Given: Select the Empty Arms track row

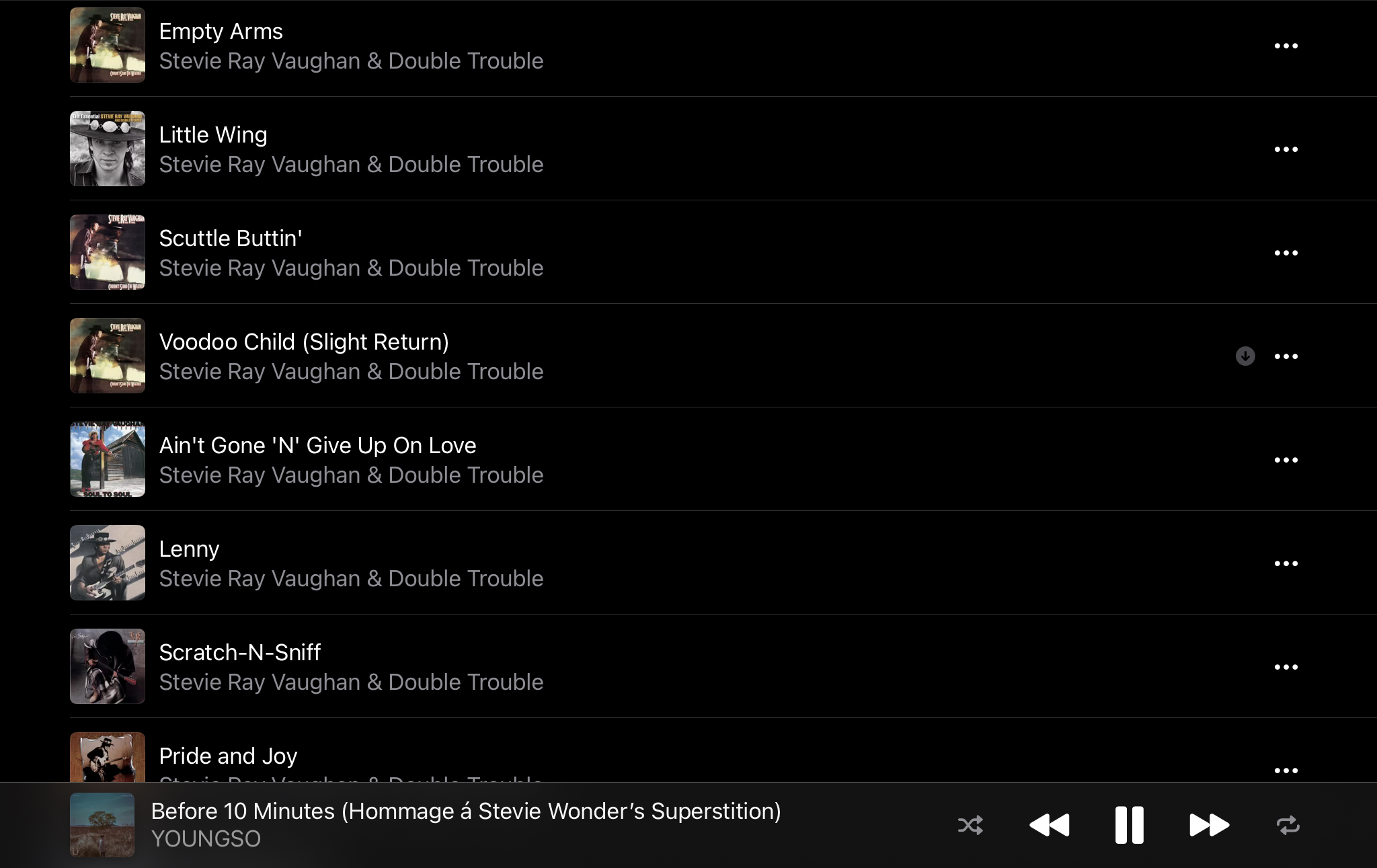Looking at the screenshot, I should [723, 45].
